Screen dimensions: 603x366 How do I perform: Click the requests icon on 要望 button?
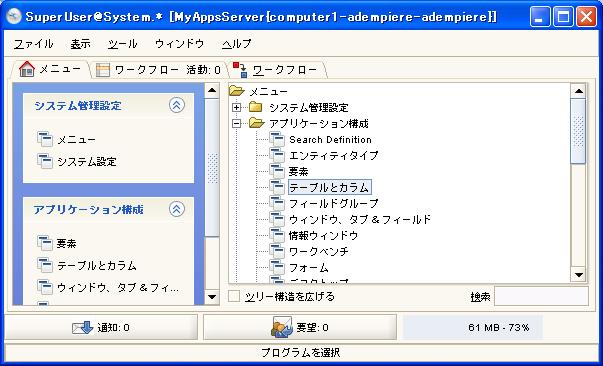pos(282,327)
